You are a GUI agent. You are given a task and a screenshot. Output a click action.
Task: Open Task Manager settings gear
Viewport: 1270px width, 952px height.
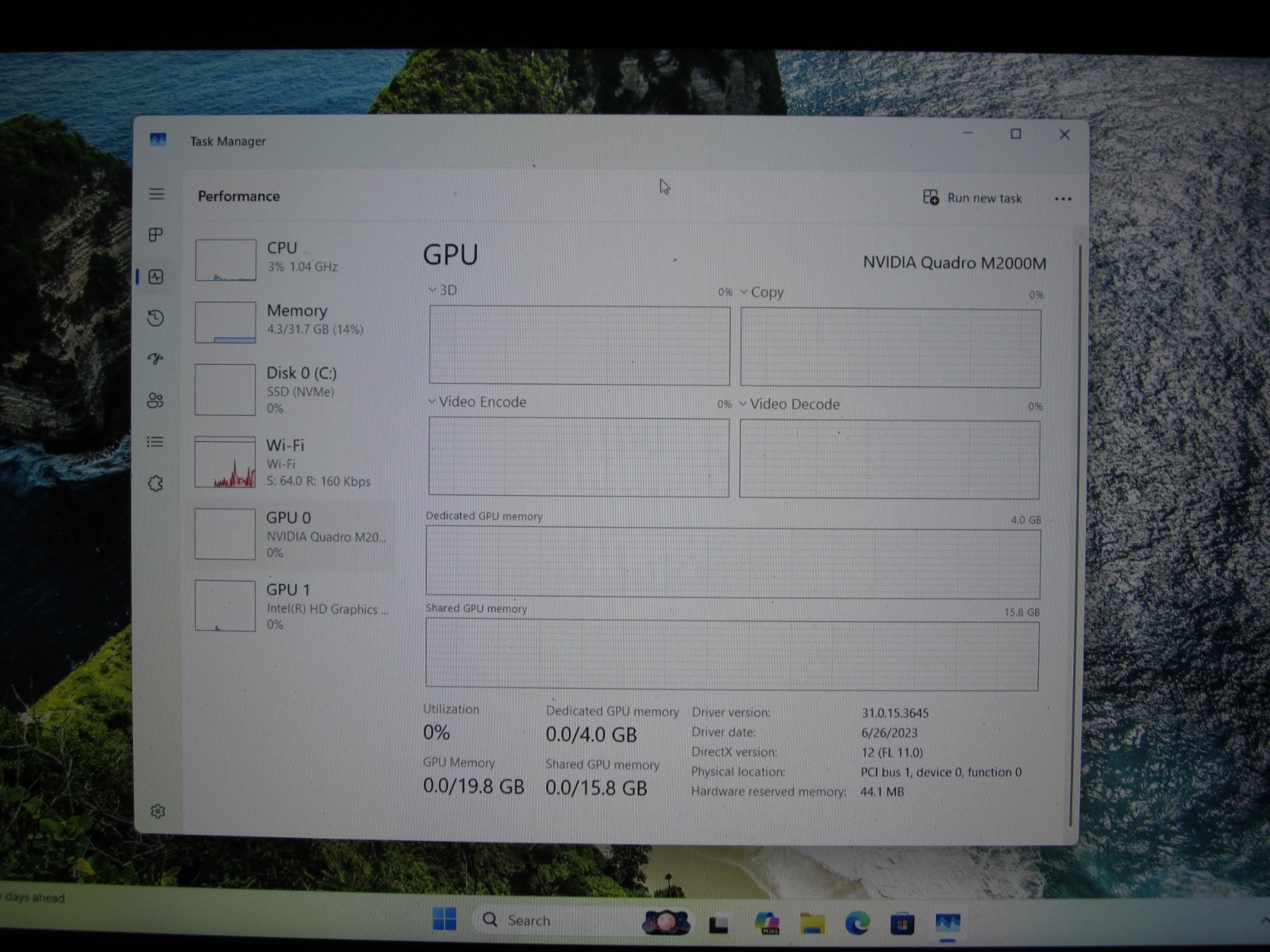157,811
